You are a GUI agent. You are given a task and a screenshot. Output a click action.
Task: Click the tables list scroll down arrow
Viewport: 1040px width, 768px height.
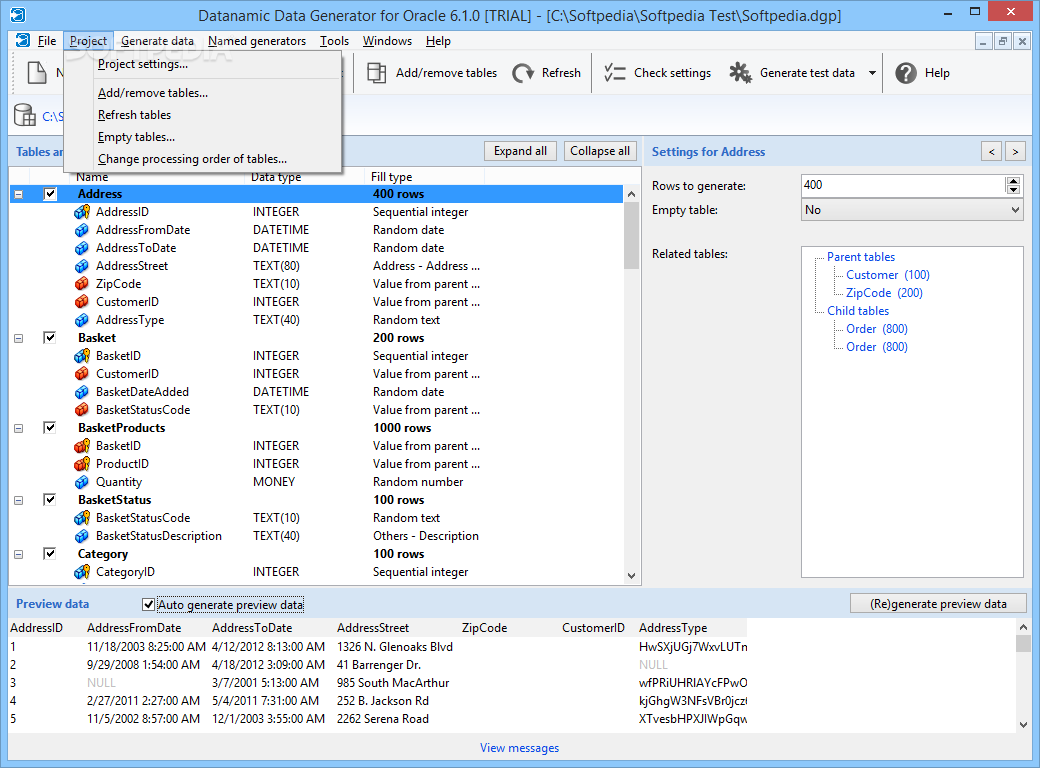click(631, 576)
